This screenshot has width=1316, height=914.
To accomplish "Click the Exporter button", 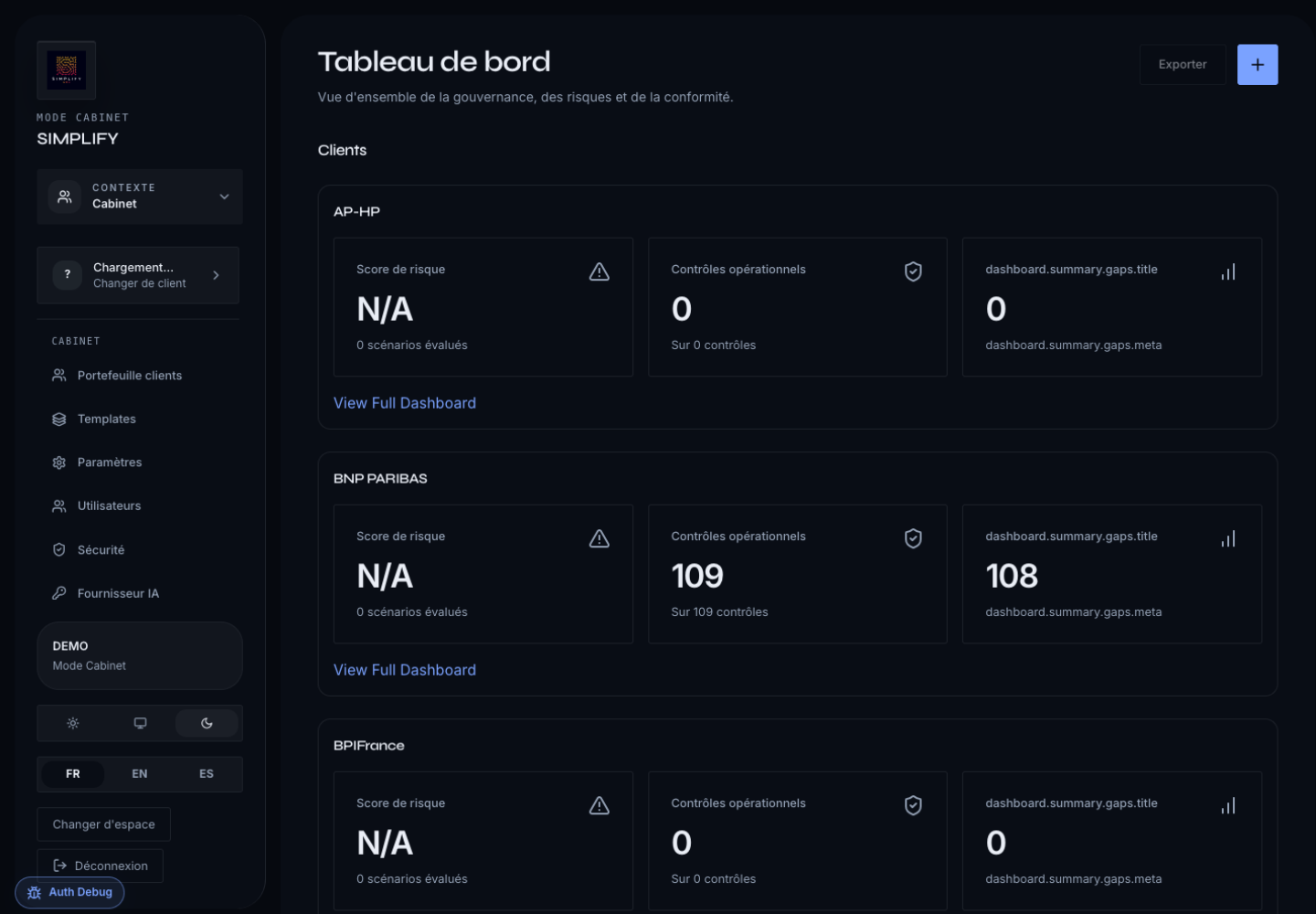I will [1183, 65].
